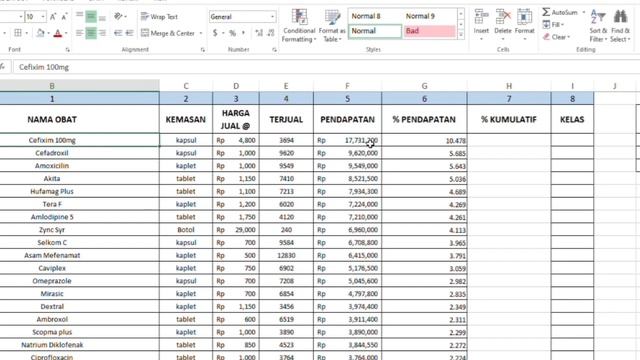The image size is (640, 360).
Task: Open Format as Table gallery
Action: pyautogui.click(x=332, y=26)
